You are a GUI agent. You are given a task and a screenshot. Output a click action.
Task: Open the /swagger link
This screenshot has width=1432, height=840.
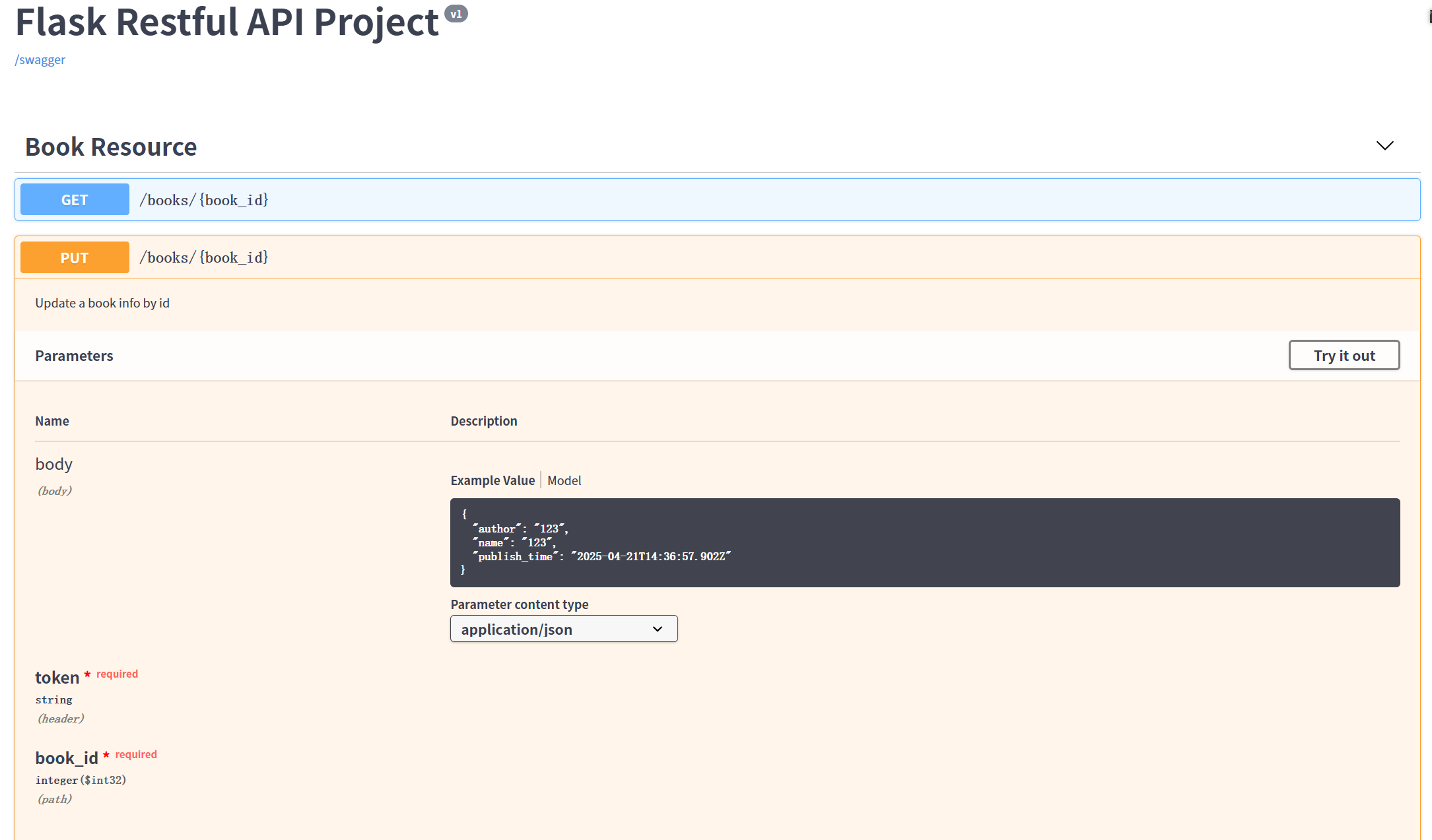(40, 59)
